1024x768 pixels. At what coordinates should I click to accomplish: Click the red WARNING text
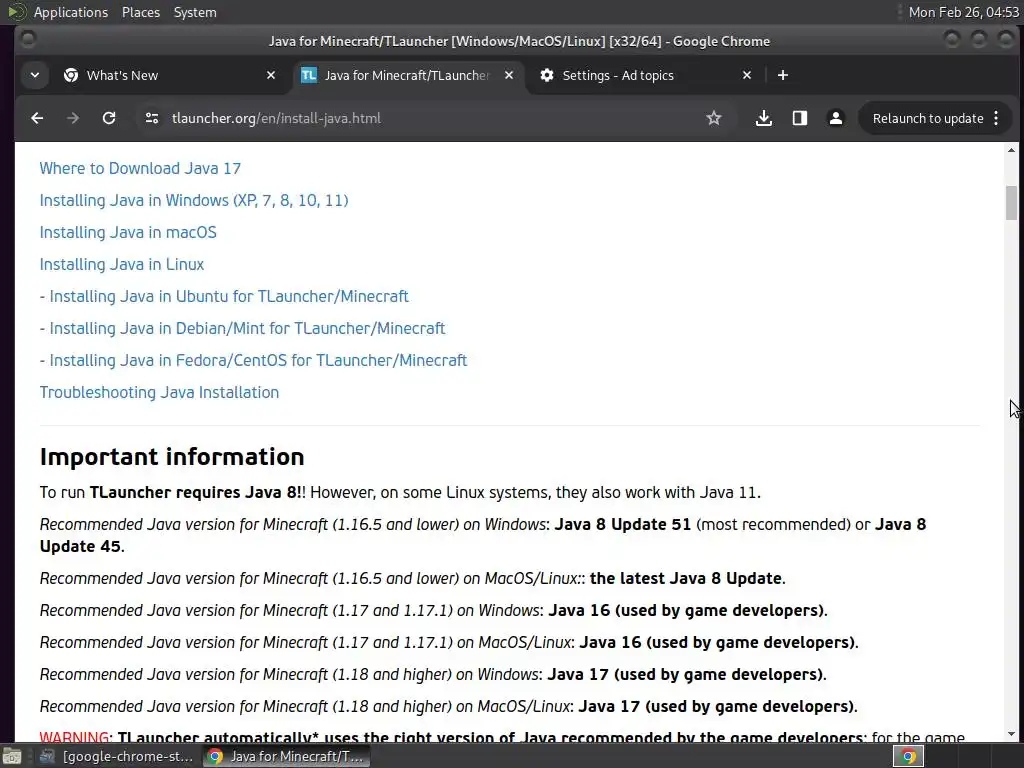[x=74, y=737]
